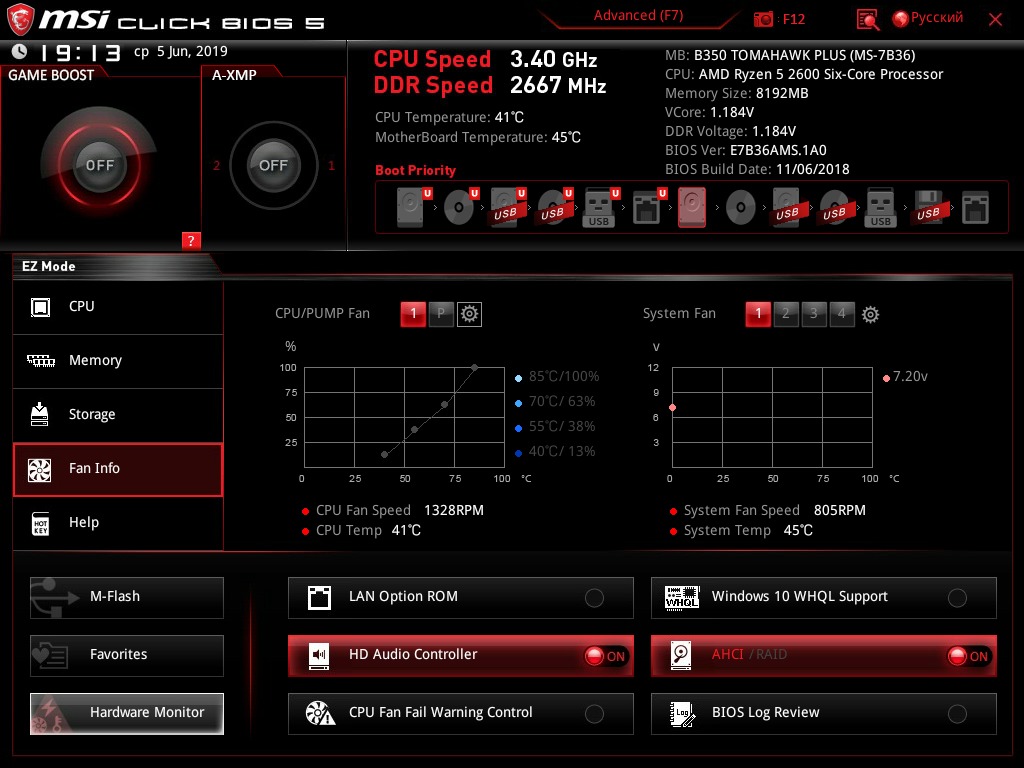Select the last network boot device icon
This screenshot has width=1024, height=768.
tap(976, 208)
